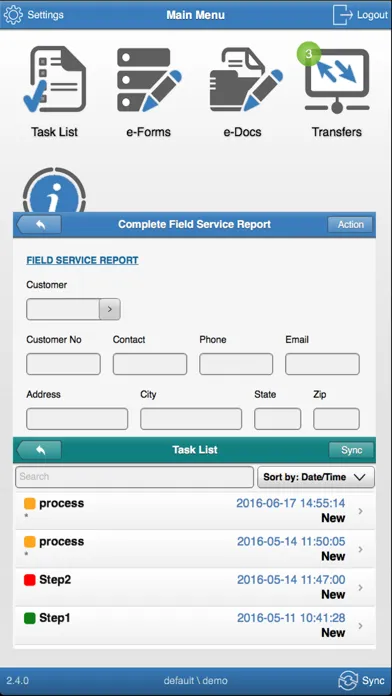Click the Main Menu title
Viewport: 392px width, 696px height.
pyautogui.click(x=196, y=15)
